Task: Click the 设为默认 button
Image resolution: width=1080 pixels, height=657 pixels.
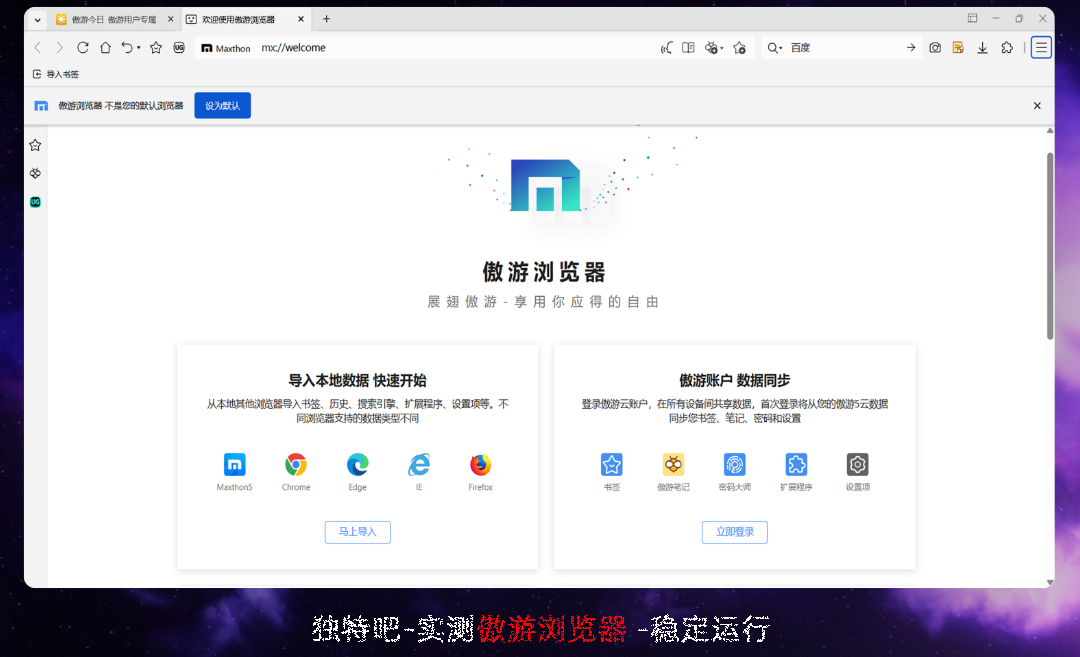Action: (222, 105)
